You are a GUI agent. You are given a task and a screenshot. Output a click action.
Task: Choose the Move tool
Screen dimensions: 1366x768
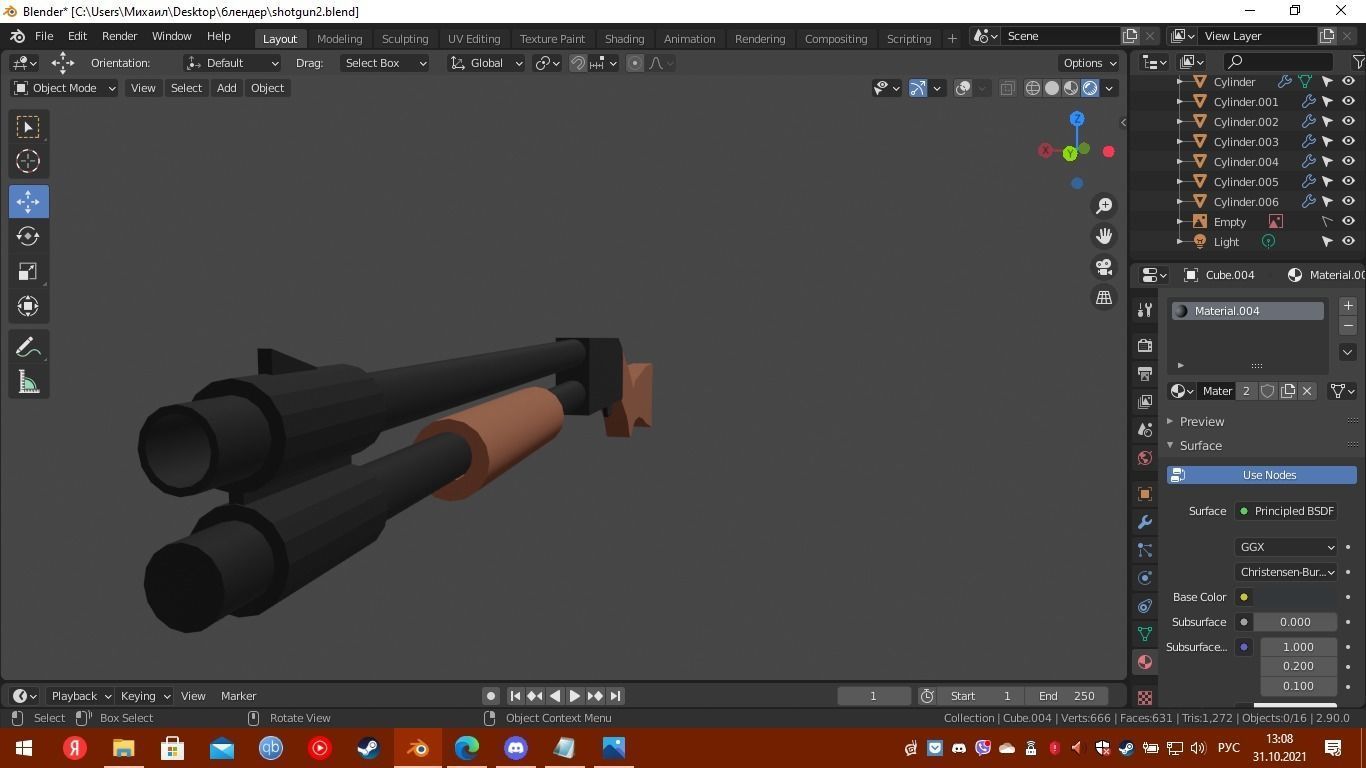tap(28, 201)
